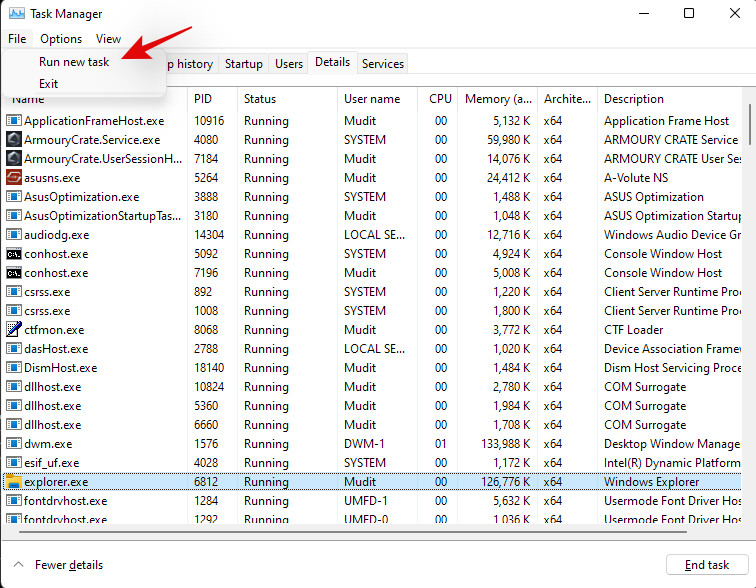Open the View menu

[x=108, y=39]
